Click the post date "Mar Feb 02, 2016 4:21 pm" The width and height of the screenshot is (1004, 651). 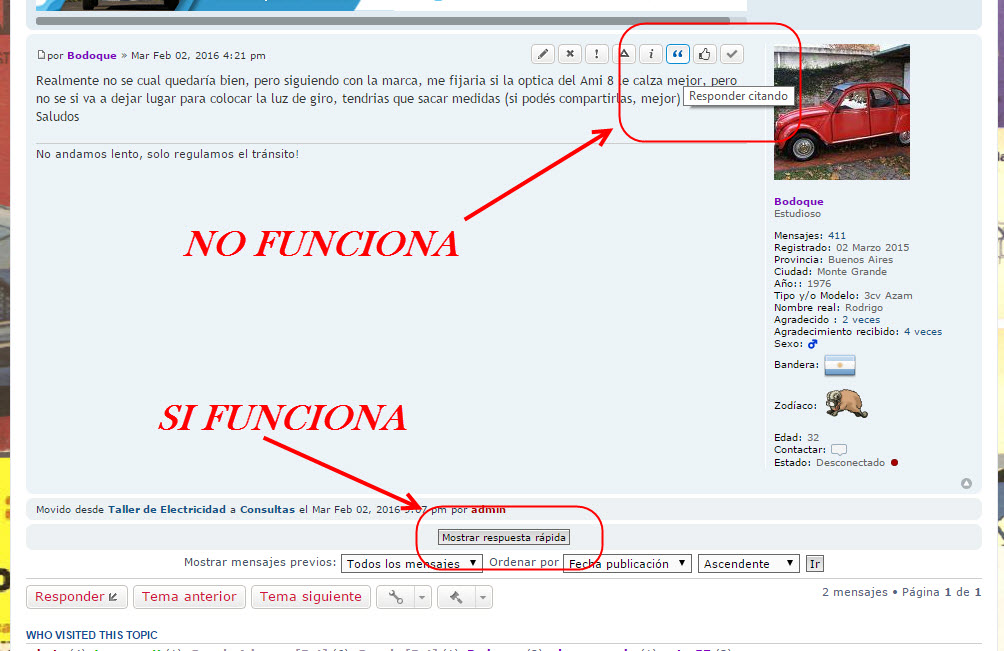coord(198,56)
